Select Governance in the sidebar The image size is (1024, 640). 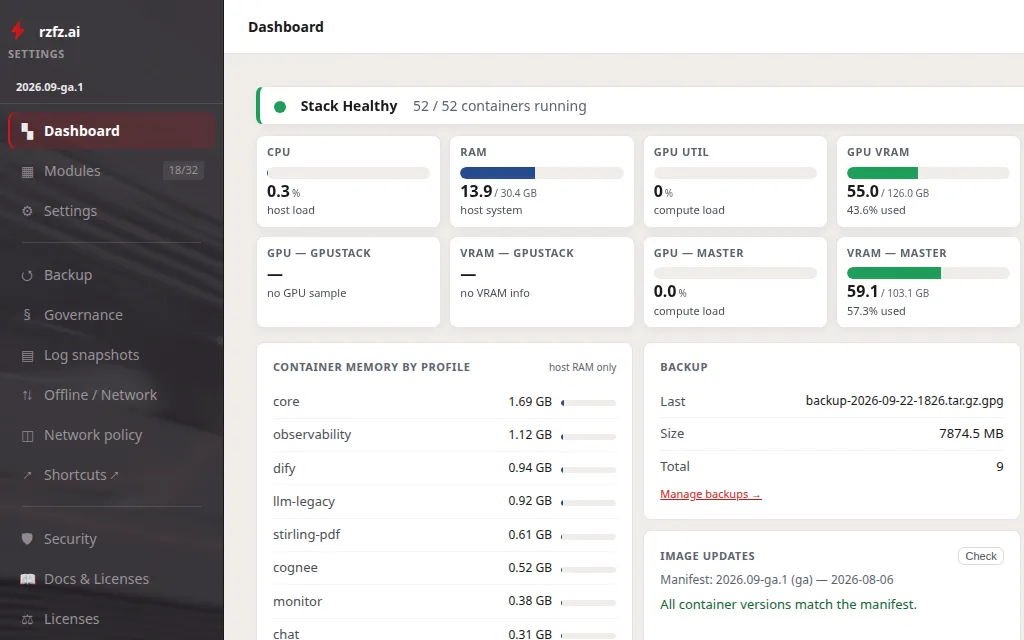112,315
